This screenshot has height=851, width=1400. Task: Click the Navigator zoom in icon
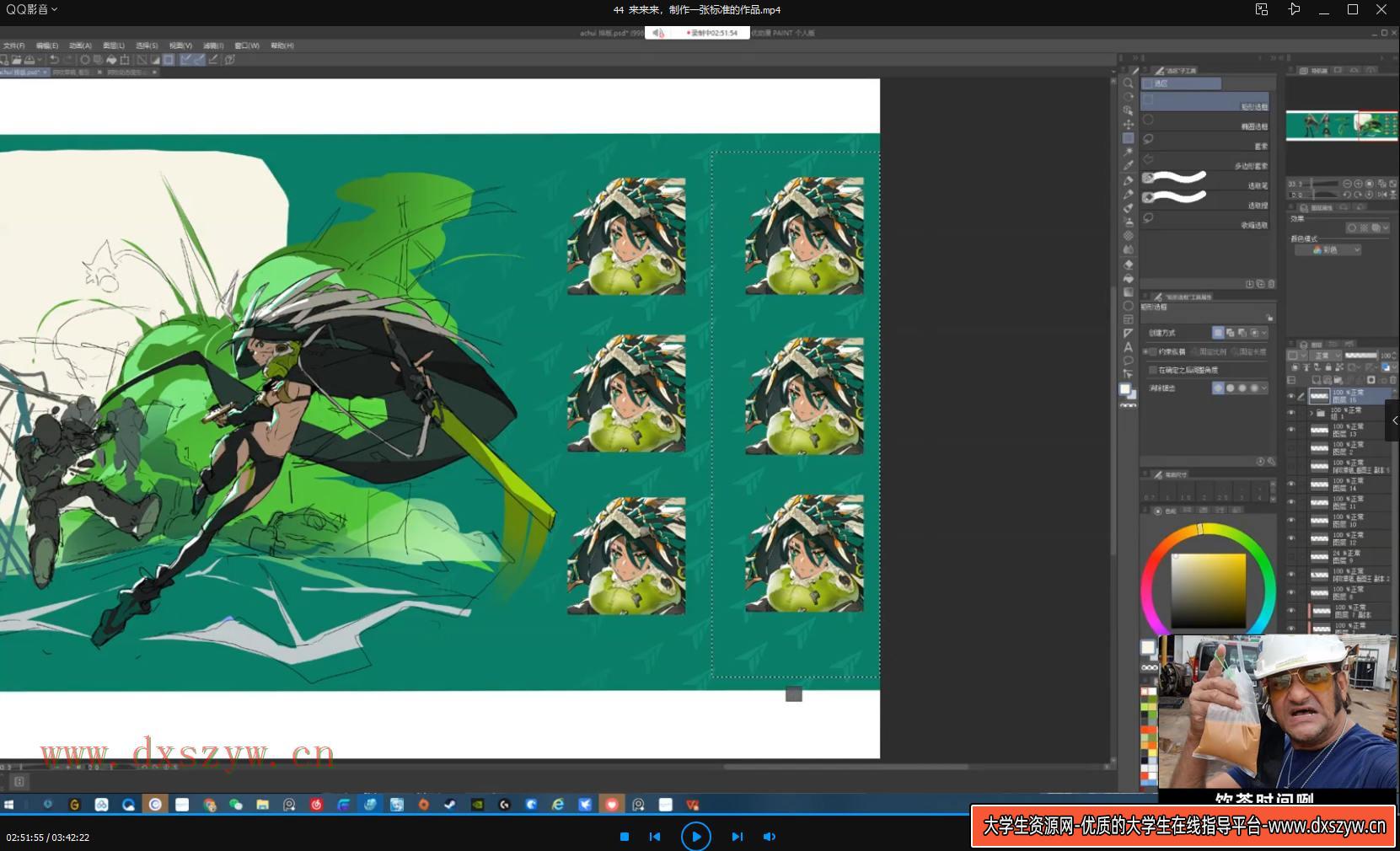[x=1358, y=183]
